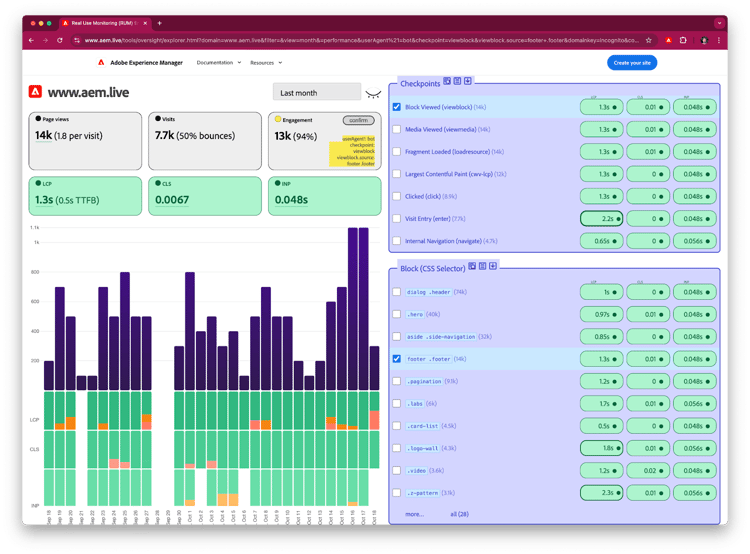
Task: Open the browser extensions puzzle icon
Action: (683, 40)
